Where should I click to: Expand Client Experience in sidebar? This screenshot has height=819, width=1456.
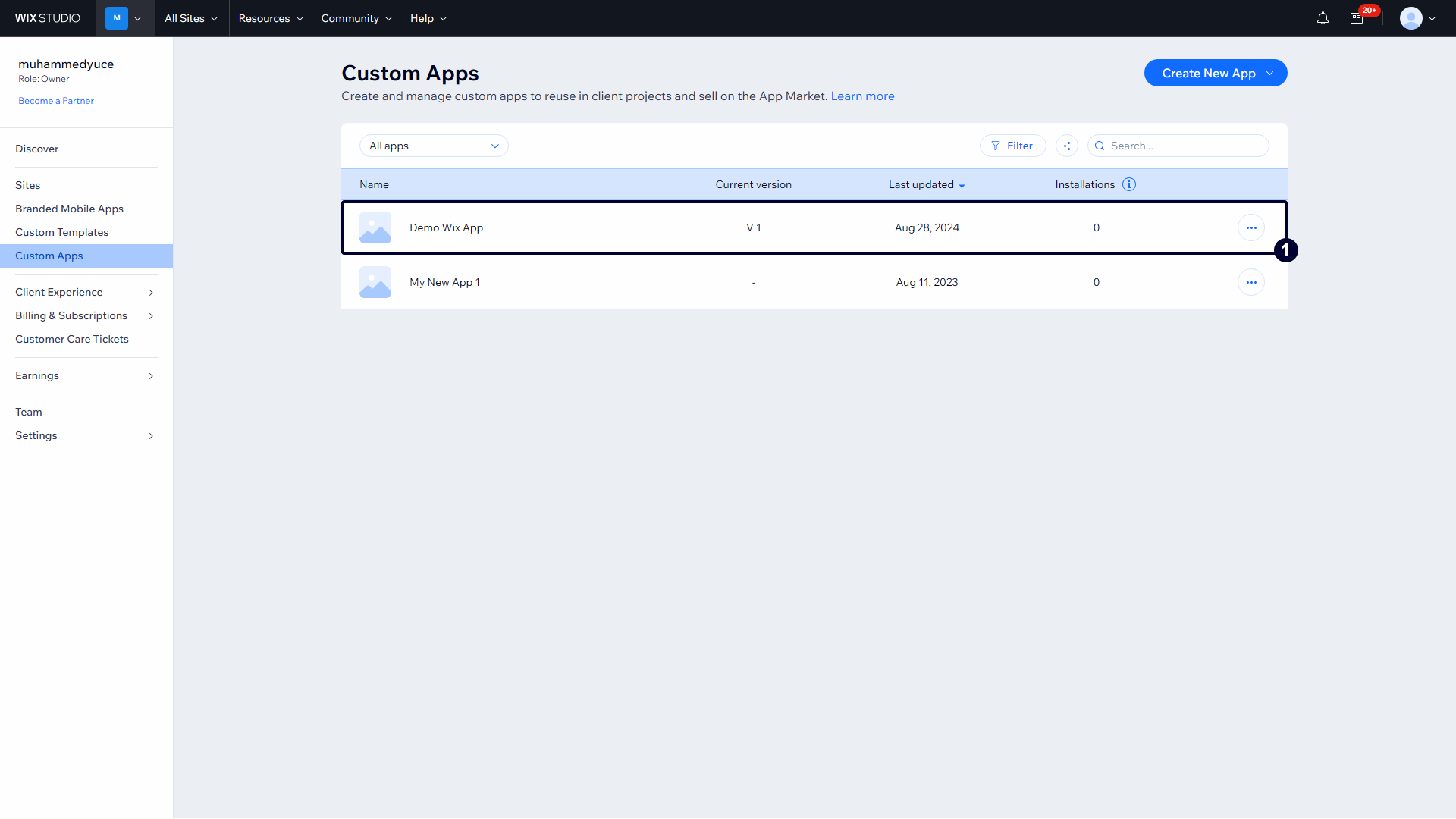[83, 292]
